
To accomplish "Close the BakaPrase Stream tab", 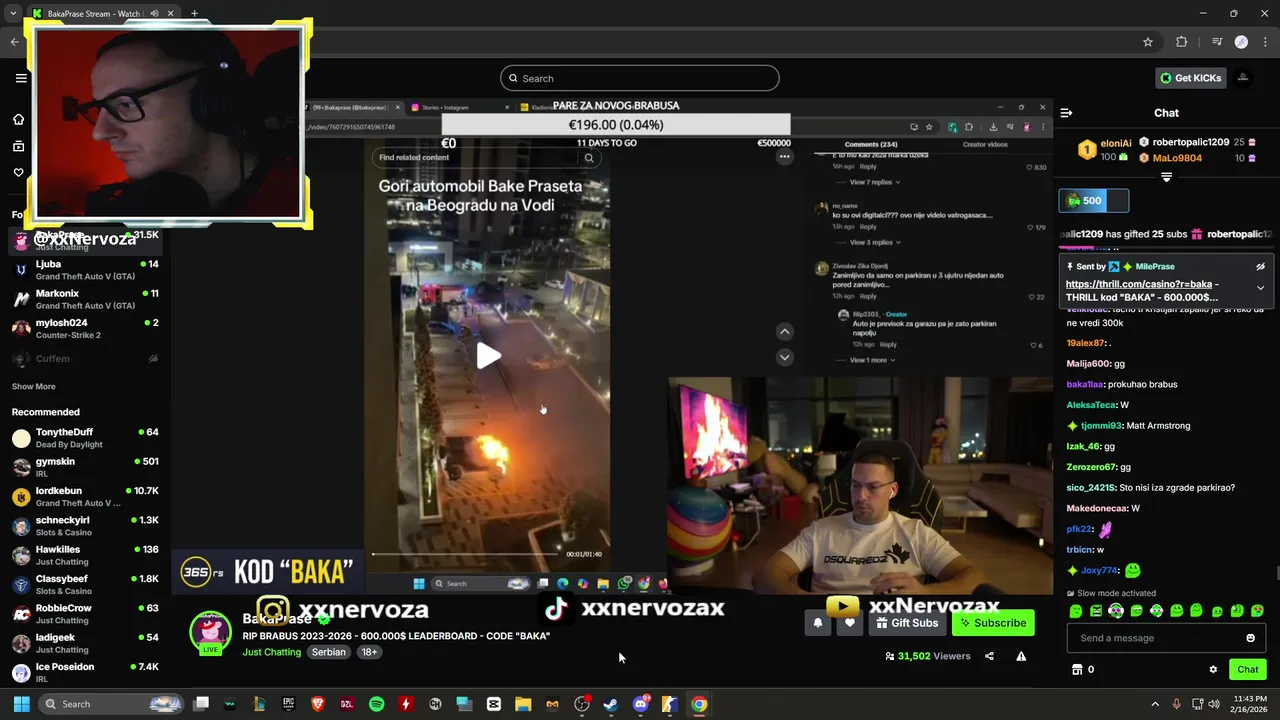I will point(170,13).
